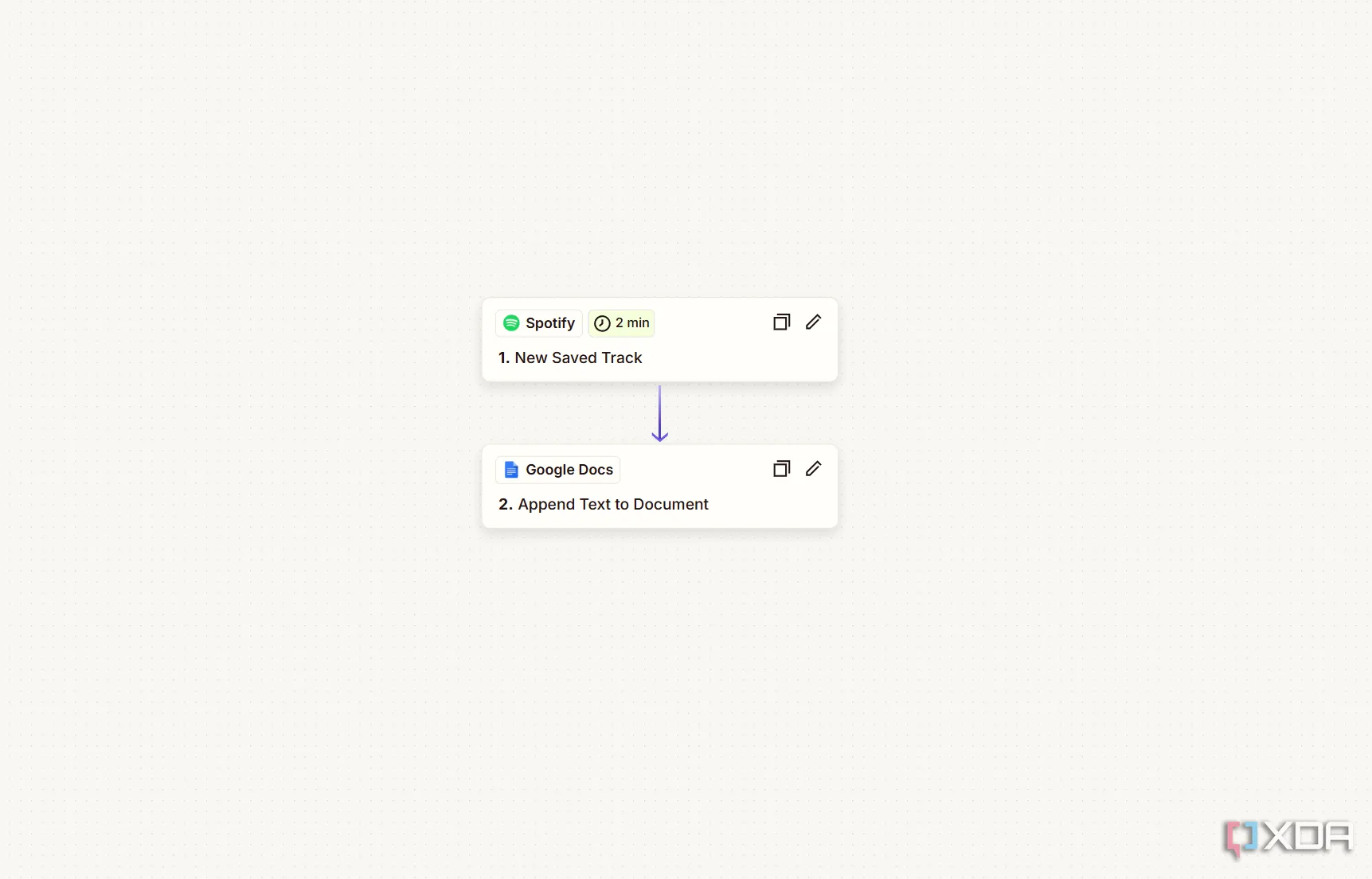This screenshot has height=879, width=1372.
Task: Open the "New Saved Track" step title
Action: click(578, 358)
